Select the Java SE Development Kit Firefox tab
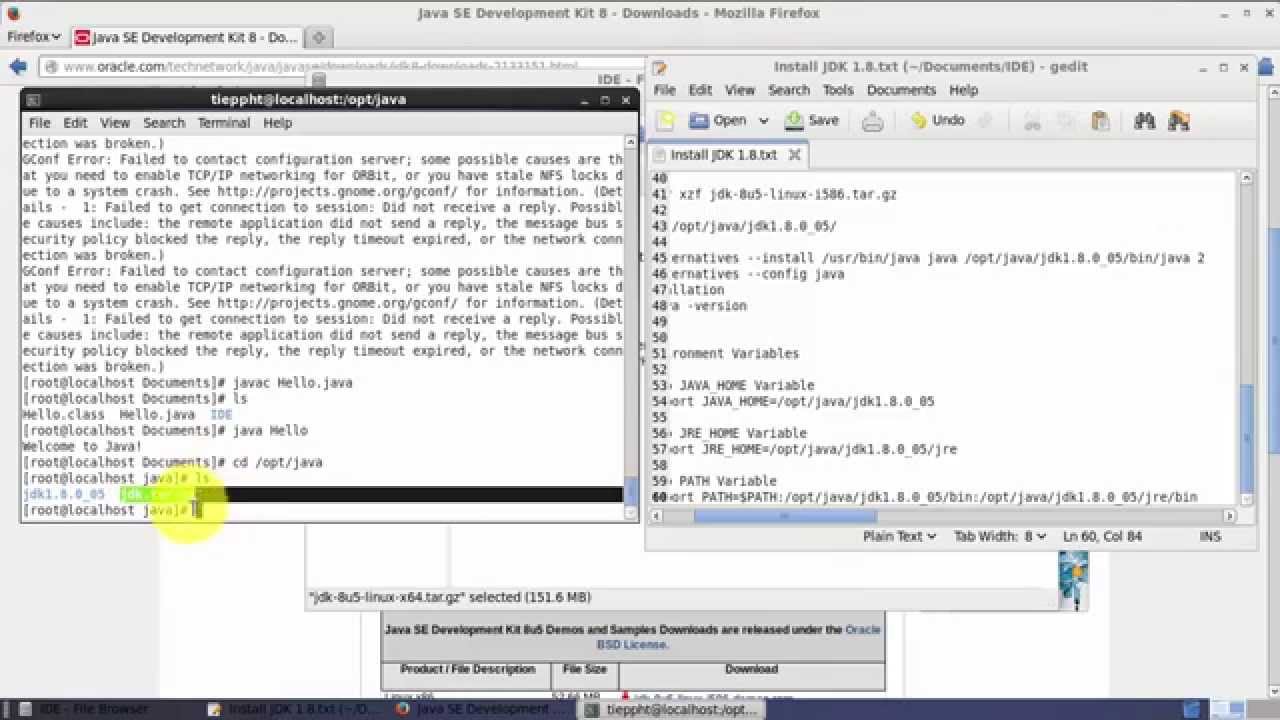This screenshot has height=720, width=1280. point(187,37)
